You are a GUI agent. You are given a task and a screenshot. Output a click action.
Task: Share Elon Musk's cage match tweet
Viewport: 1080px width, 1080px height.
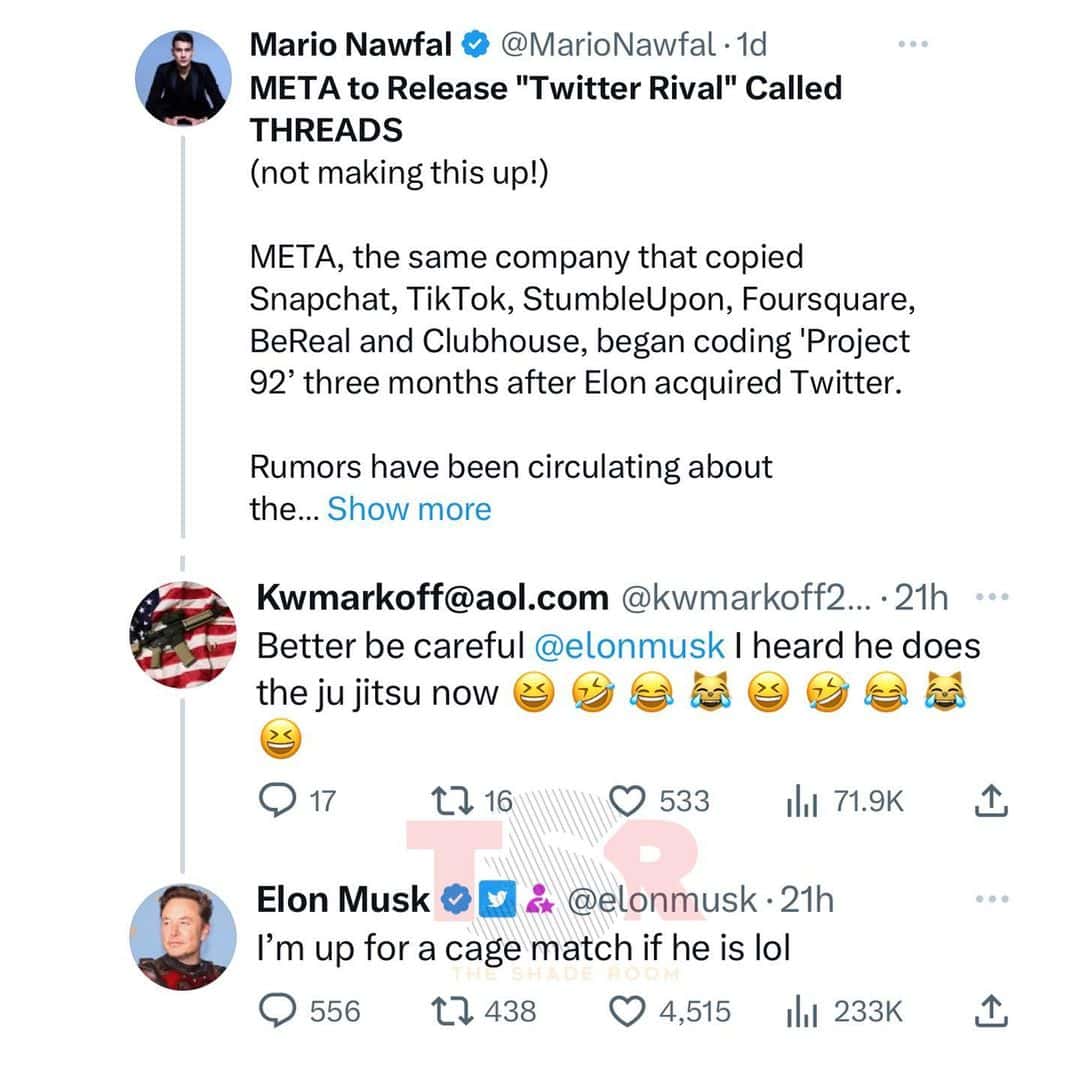tap(990, 1011)
